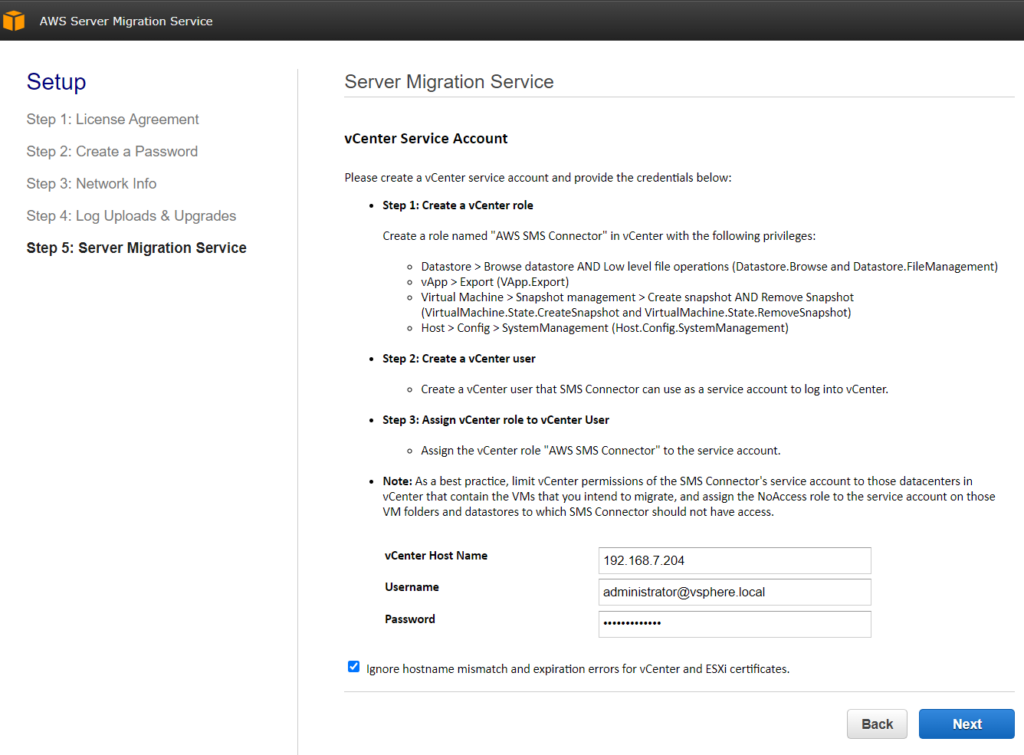Click the 'Create a vCenter user that SMS Connector' line
Screen dimensions: 1024x755
point(654,389)
